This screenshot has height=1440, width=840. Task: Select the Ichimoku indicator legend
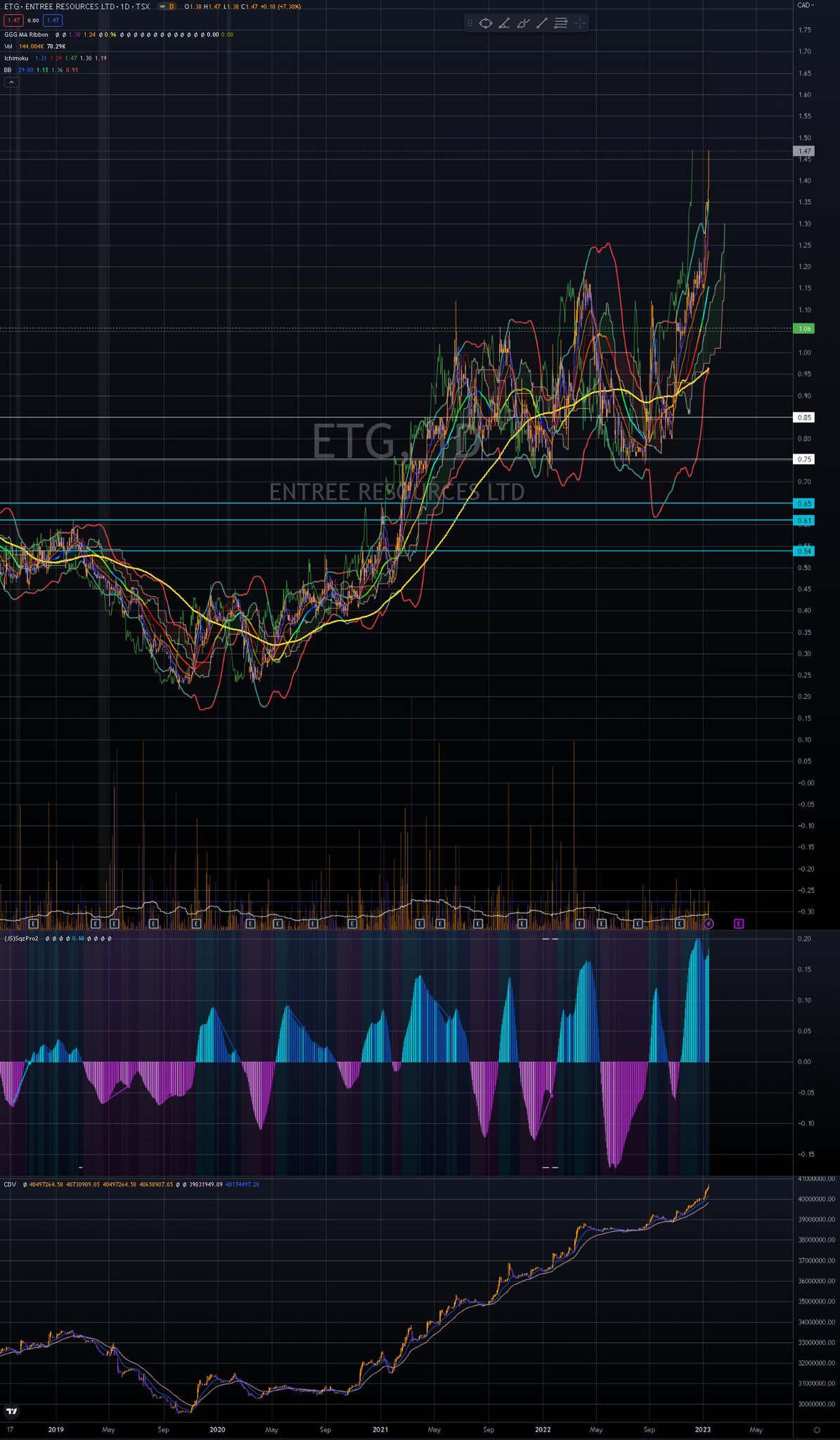[16, 58]
